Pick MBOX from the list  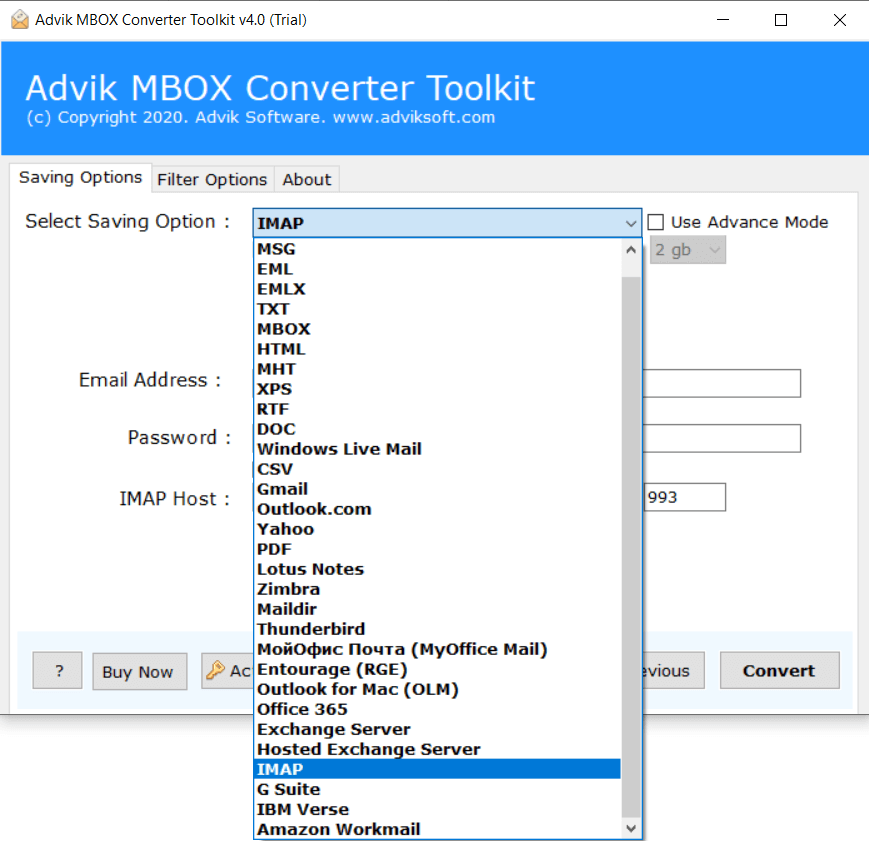[438, 329]
